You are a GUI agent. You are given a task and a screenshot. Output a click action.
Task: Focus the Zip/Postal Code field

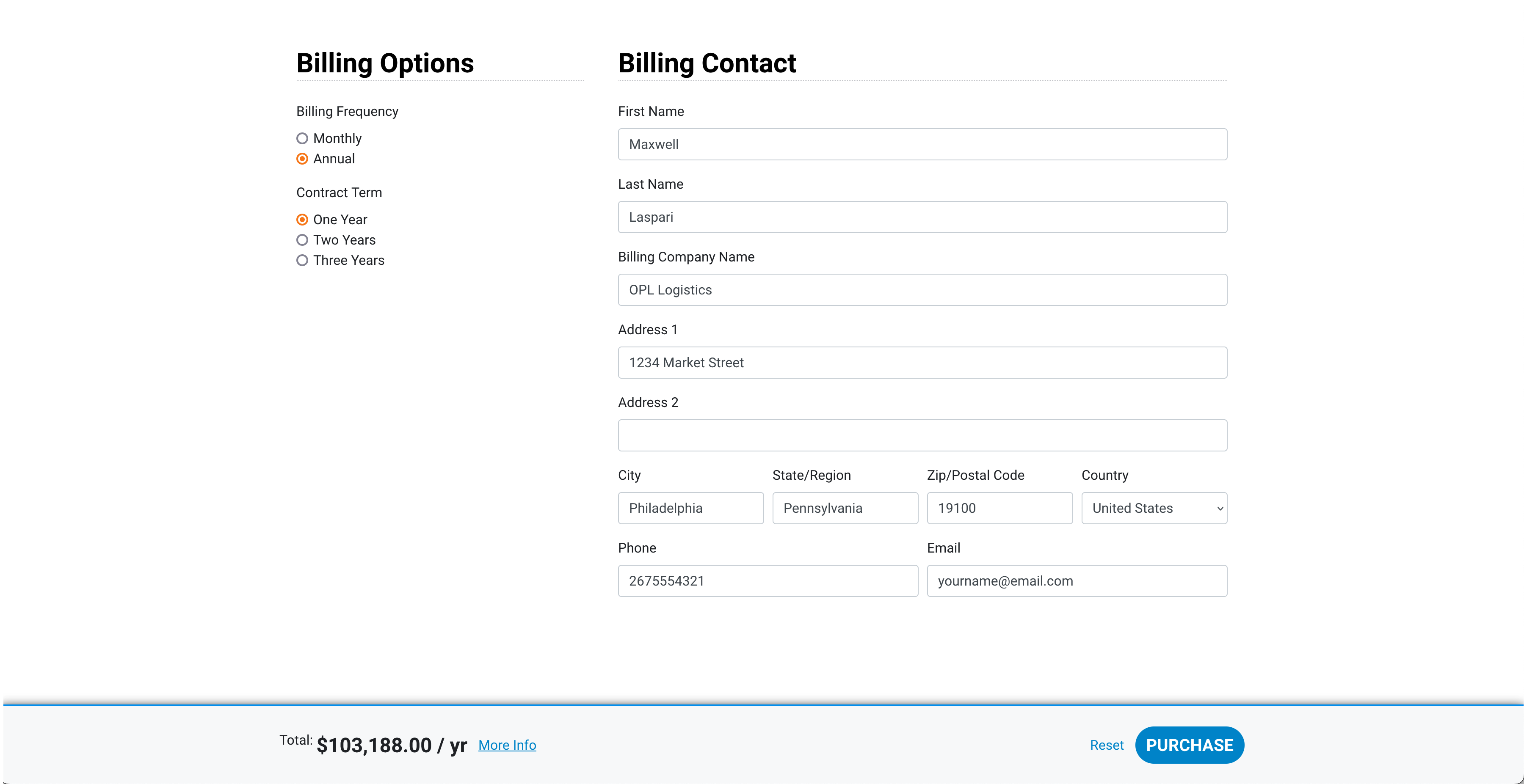click(x=999, y=508)
